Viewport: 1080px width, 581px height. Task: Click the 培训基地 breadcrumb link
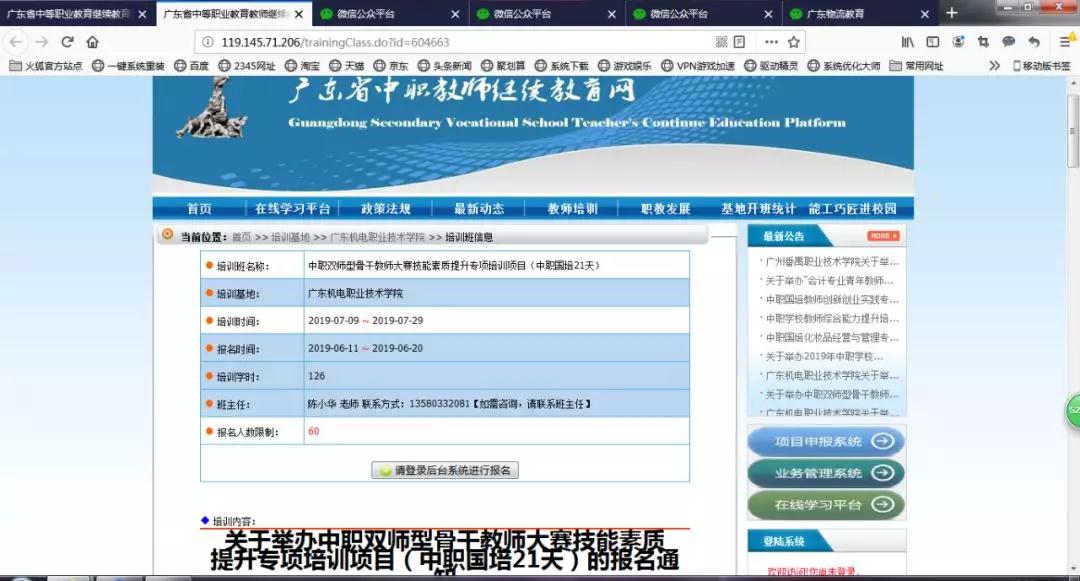[x=290, y=237]
